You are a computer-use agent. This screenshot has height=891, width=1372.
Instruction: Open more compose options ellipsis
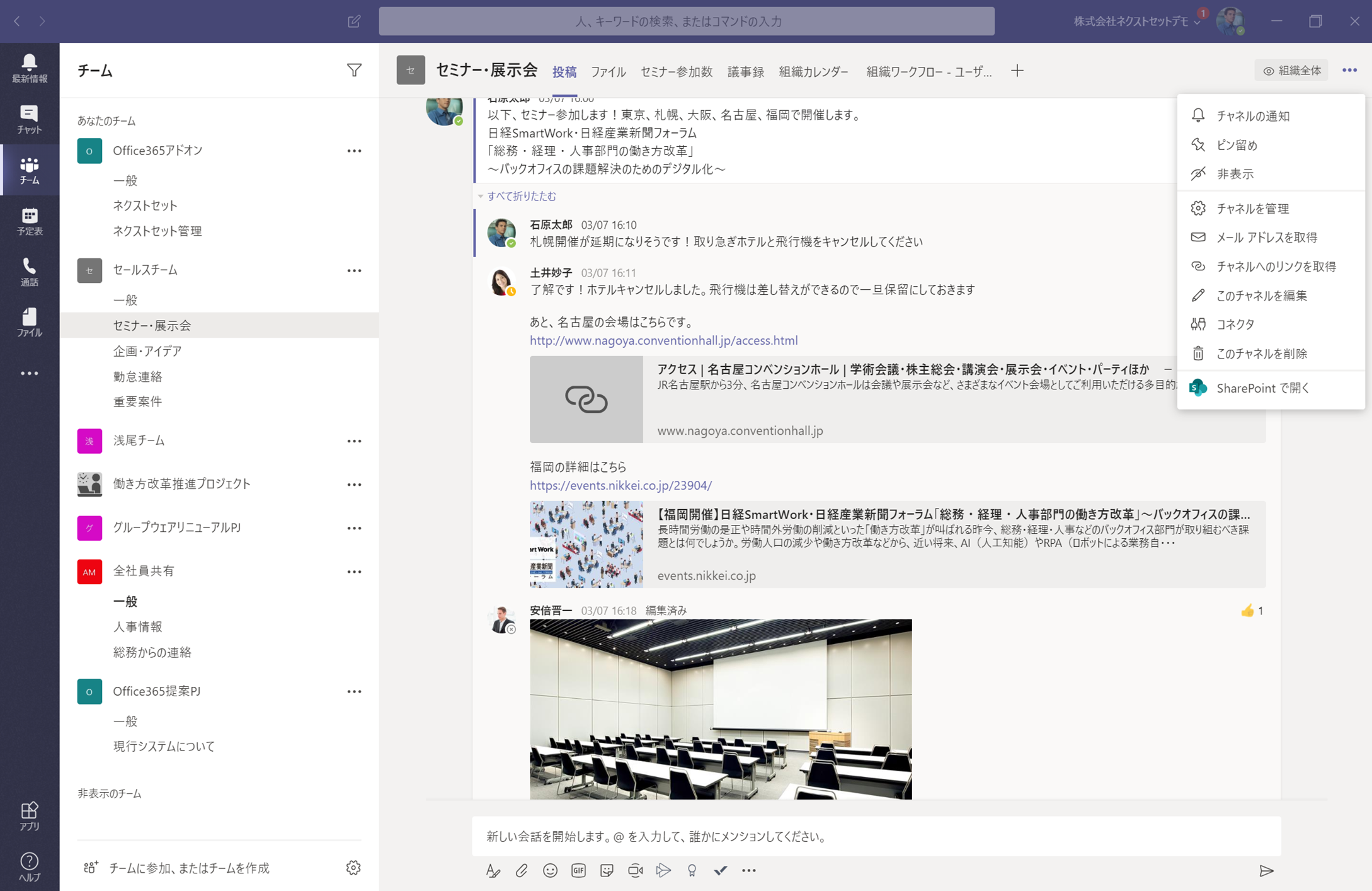(x=749, y=871)
